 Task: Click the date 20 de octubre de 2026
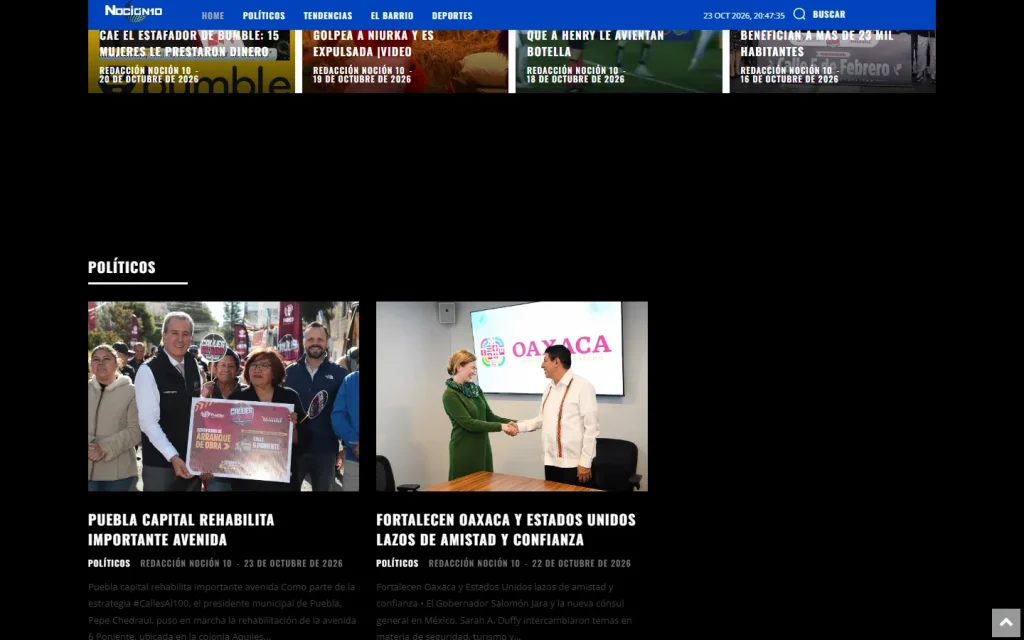coord(149,79)
